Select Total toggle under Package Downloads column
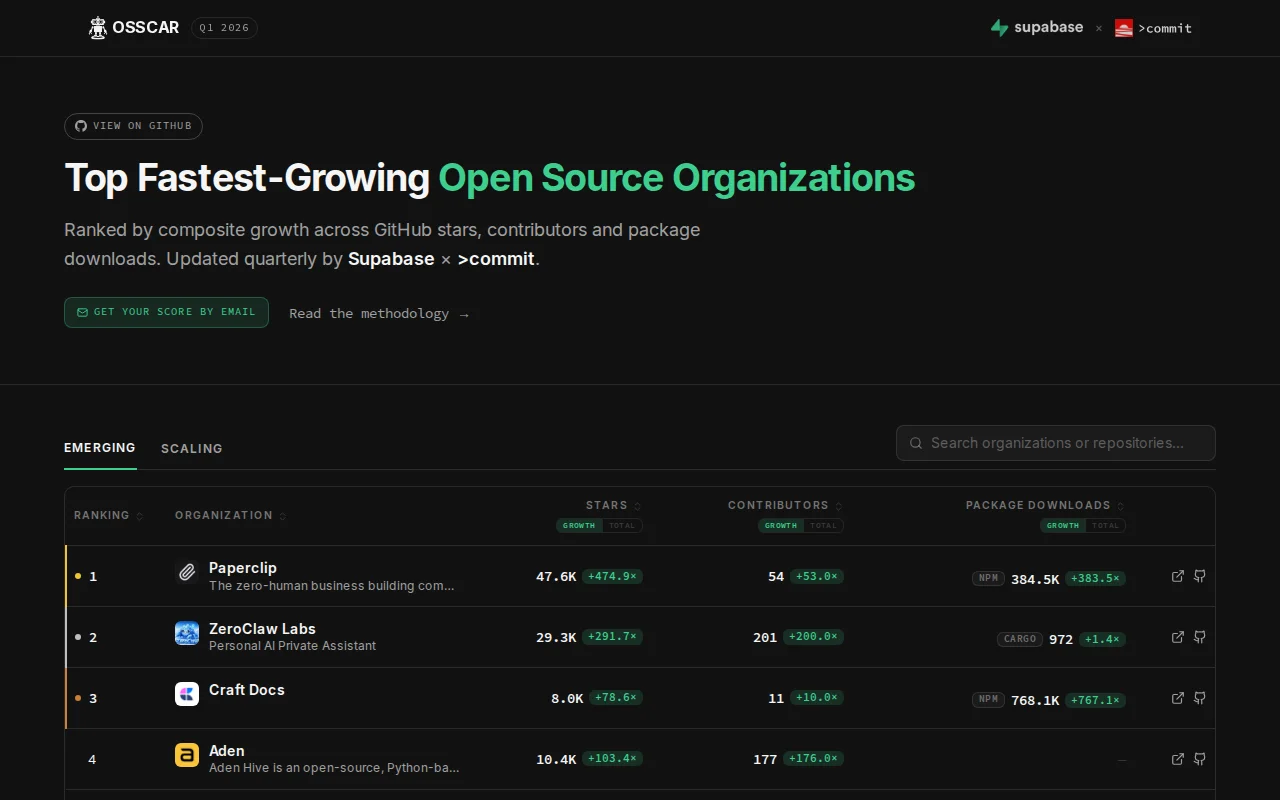Image resolution: width=1280 pixels, height=800 pixels. coord(1105,525)
